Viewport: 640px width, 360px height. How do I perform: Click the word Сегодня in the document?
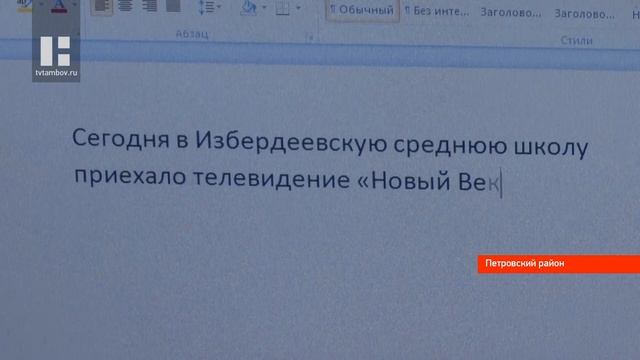(121, 139)
